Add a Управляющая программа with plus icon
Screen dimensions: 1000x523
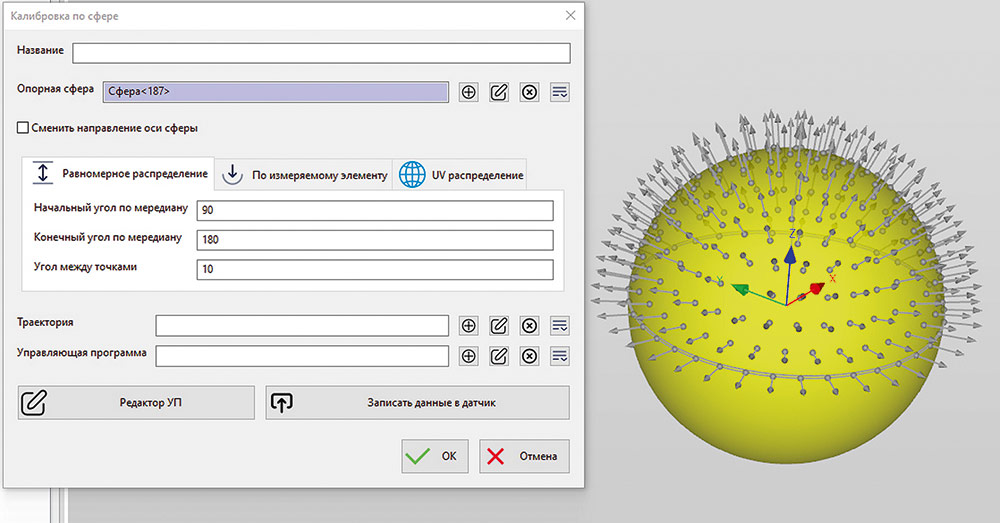click(x=469, y=356)
